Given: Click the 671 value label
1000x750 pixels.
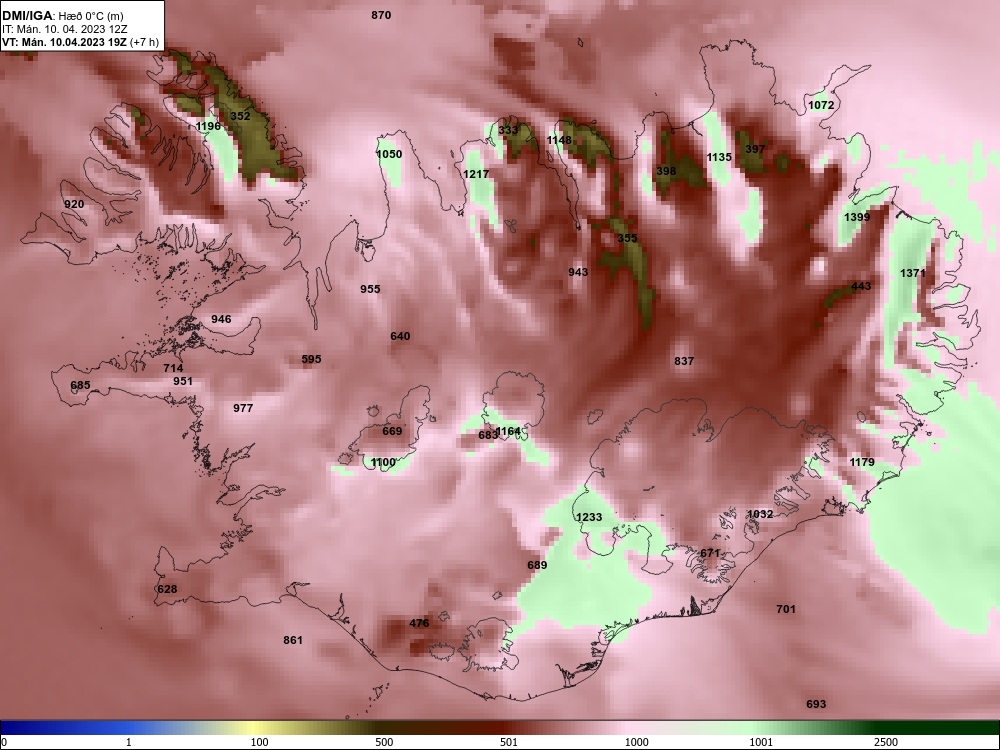Looking at the screenshot, I should tap(710, 553).
